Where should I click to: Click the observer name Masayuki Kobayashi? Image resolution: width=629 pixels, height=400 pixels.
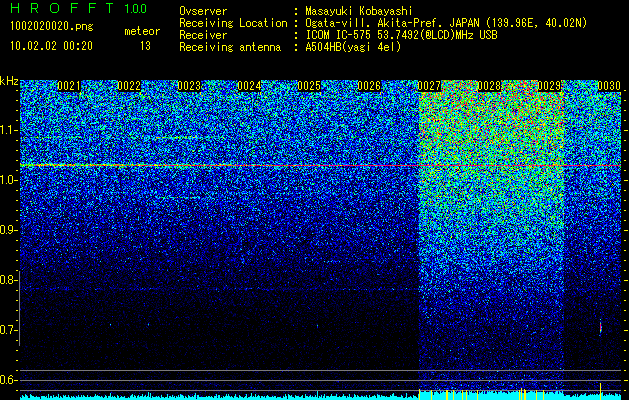pos(359,11)
